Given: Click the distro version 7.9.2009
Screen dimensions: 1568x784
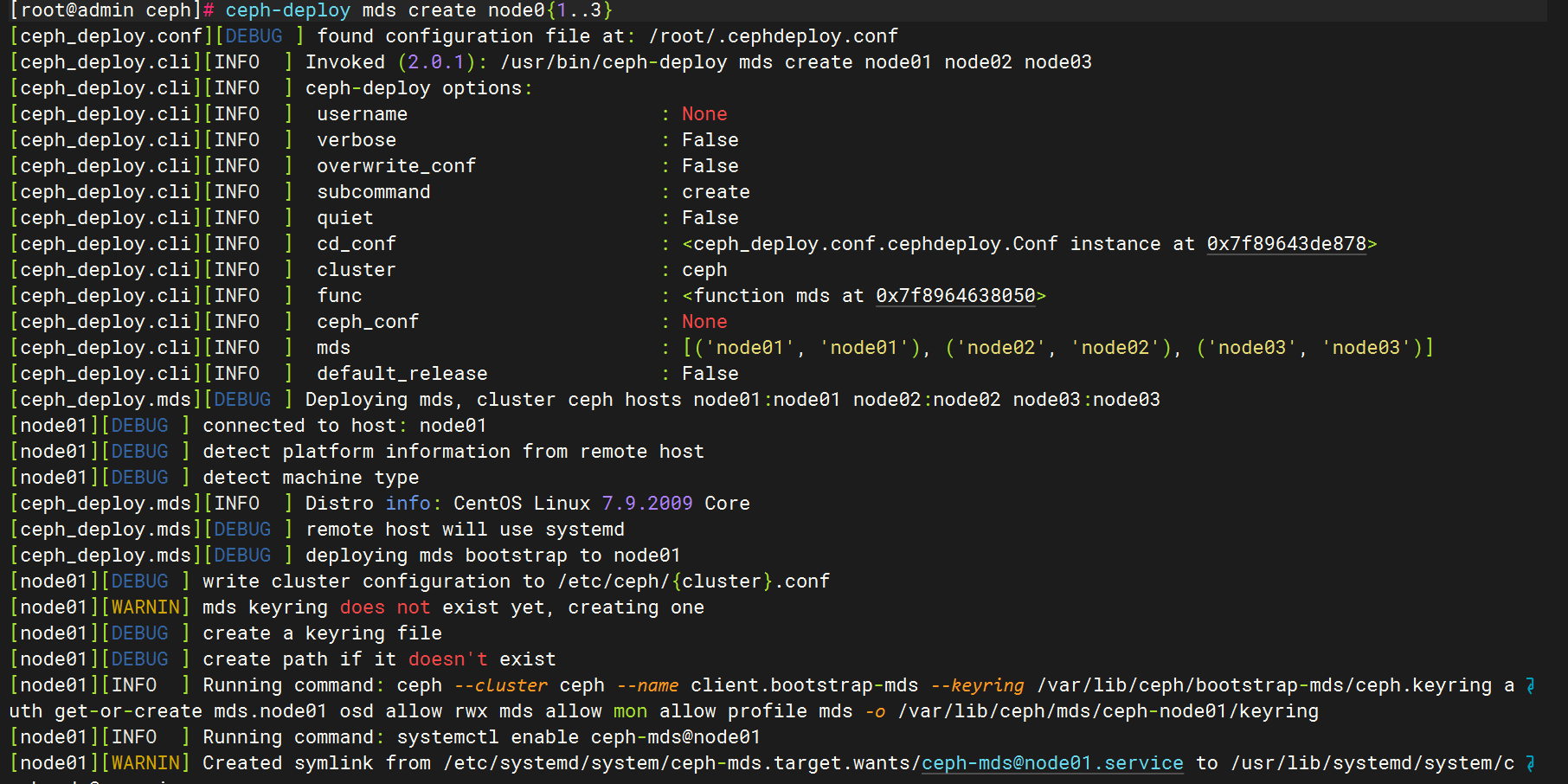Looking at the screenshot, I should click(647, 504).
